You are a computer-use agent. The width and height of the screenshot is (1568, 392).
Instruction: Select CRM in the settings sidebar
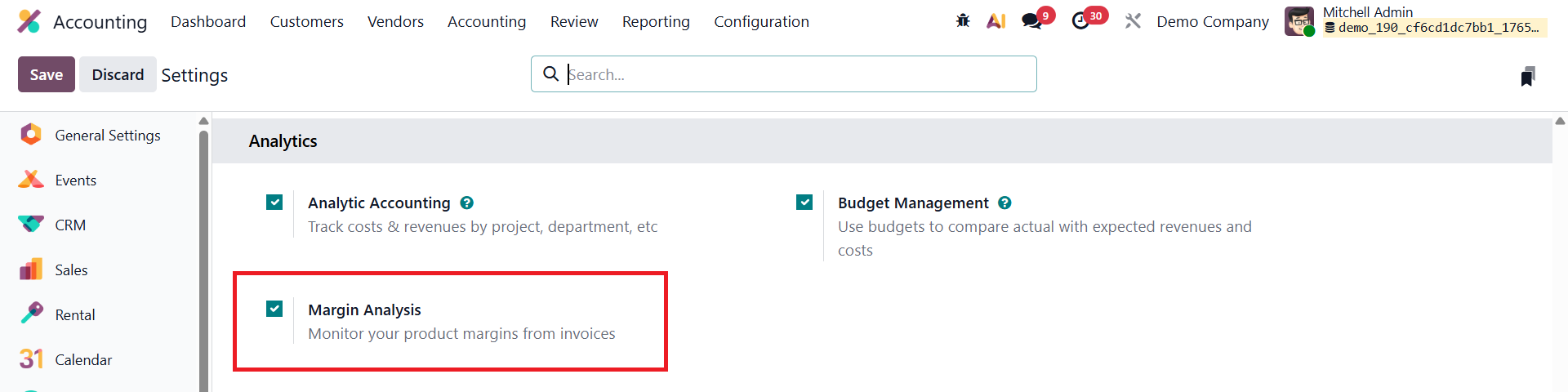(70, 225)
